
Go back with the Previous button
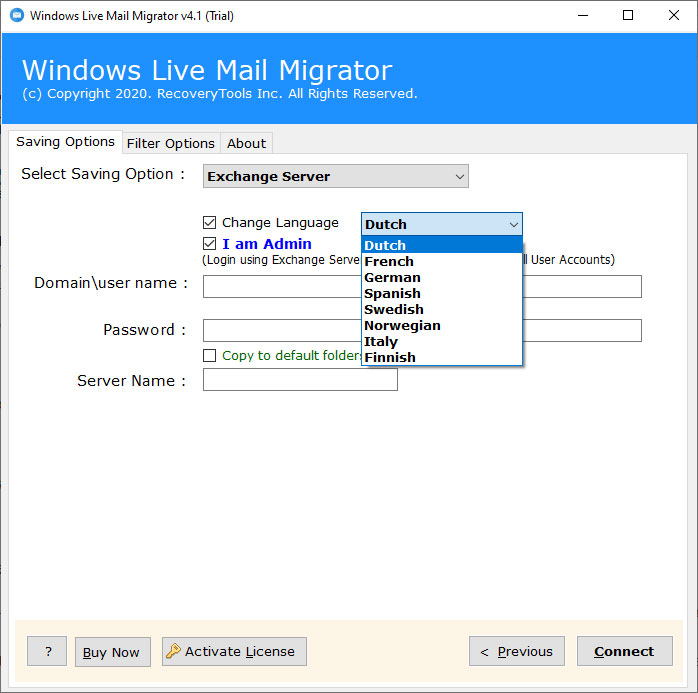[x=516, y=652]
